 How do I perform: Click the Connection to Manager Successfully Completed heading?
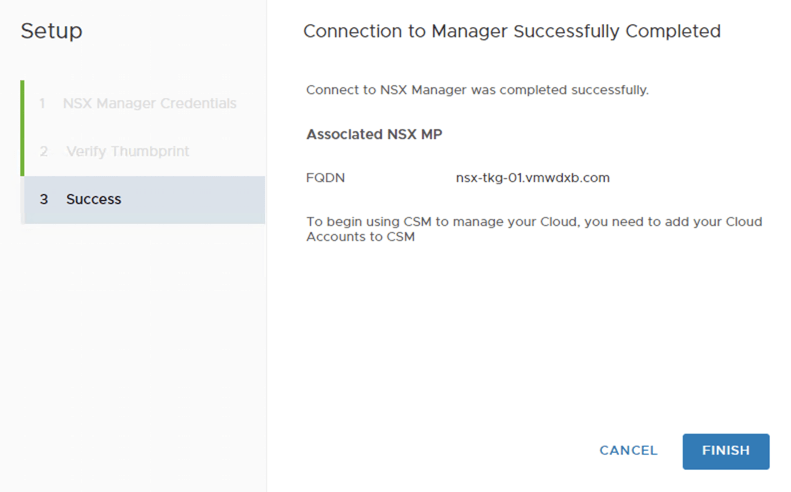[511, 31]
